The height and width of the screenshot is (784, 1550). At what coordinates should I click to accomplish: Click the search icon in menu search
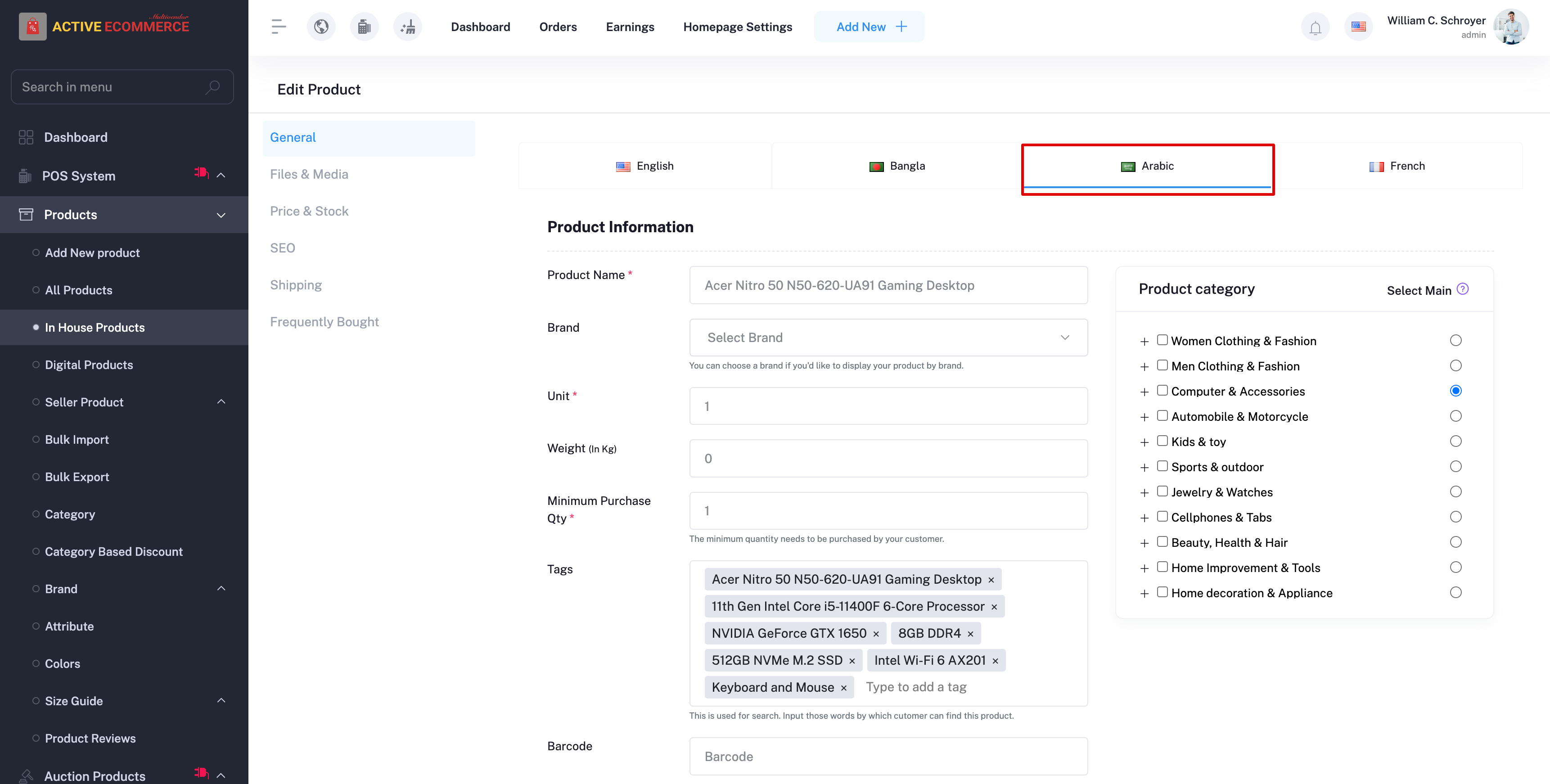pos(212,87)
